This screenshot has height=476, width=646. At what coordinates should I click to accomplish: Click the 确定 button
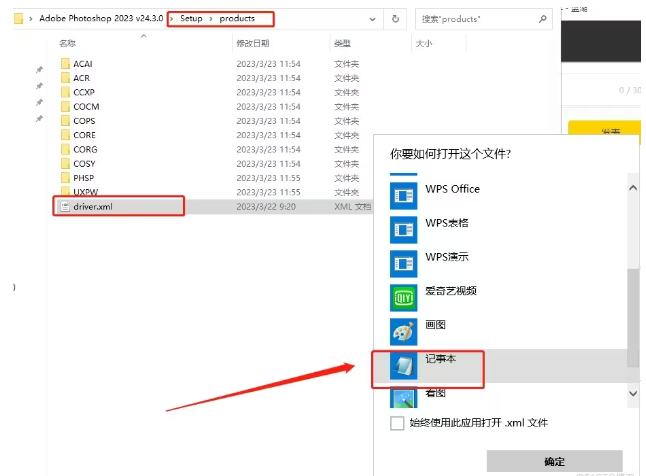[555, 461]
